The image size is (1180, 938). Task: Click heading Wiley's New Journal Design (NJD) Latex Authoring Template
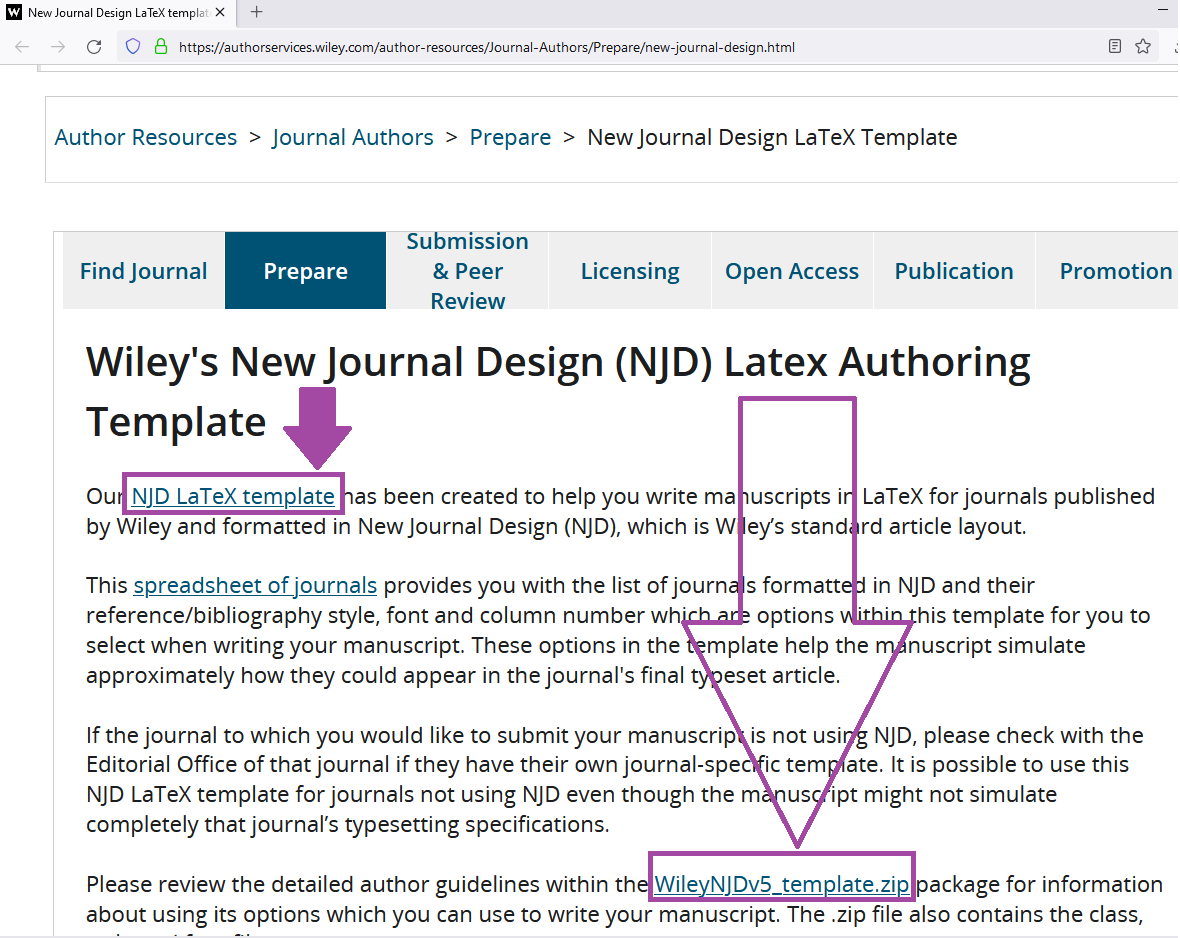tap(558, 391)
